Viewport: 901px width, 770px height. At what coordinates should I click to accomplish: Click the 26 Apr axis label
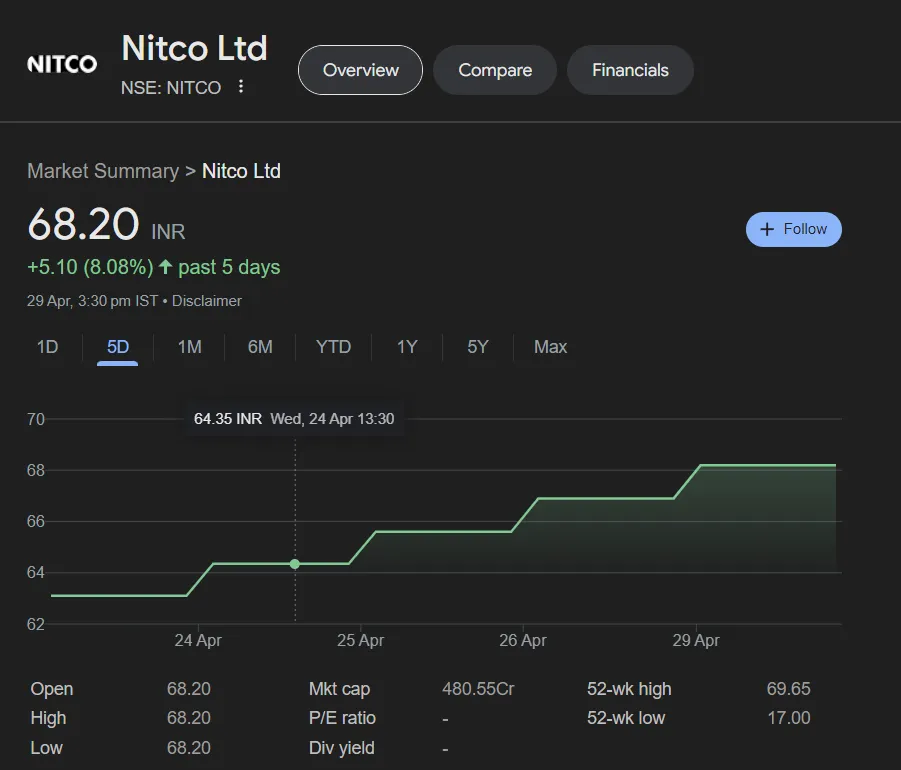(x=522, y=640)
